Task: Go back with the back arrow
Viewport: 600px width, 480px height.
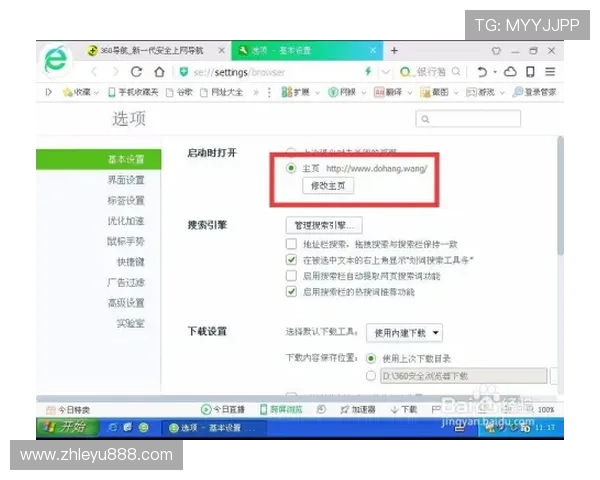Action: pos(95,72)
